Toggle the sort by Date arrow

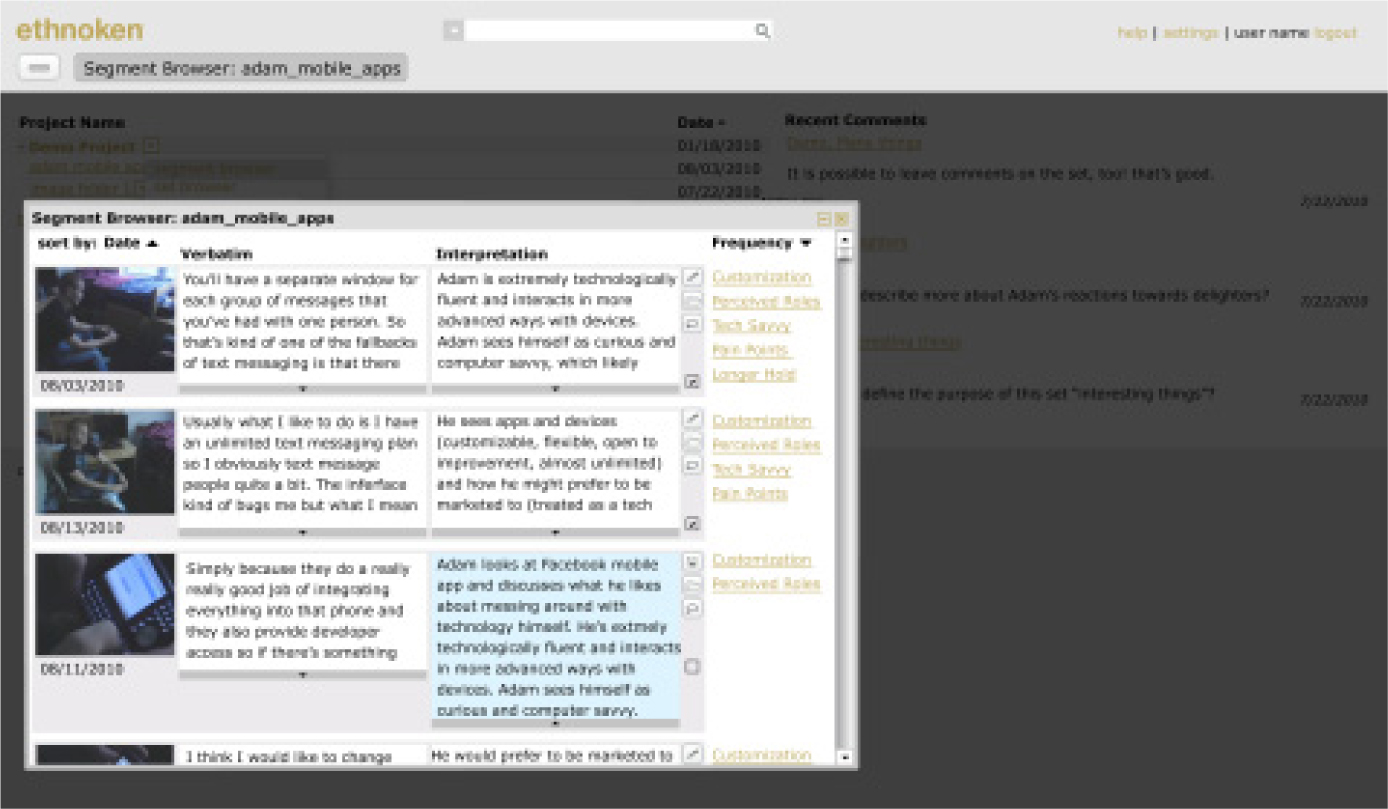pos(152,243)
